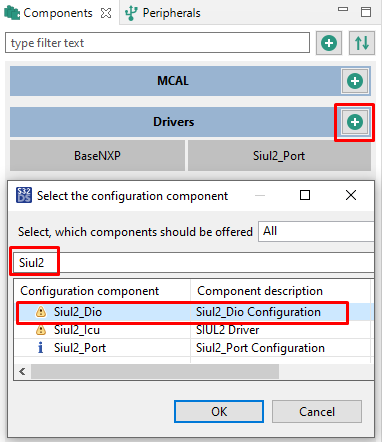The height and width of the screenshot is (442, 382).
Task: Click the Peripherals USB icon
Action: 131,13
